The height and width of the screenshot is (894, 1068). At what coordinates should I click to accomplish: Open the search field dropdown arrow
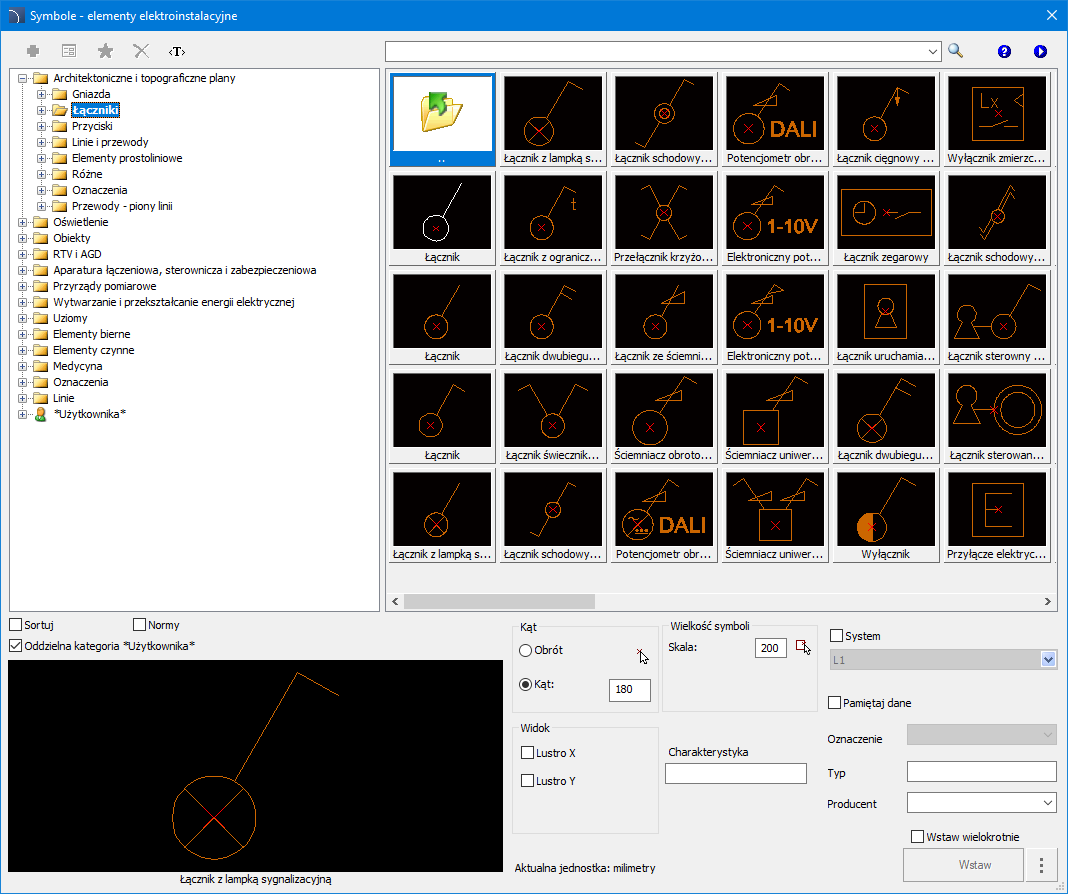(932, 51)
